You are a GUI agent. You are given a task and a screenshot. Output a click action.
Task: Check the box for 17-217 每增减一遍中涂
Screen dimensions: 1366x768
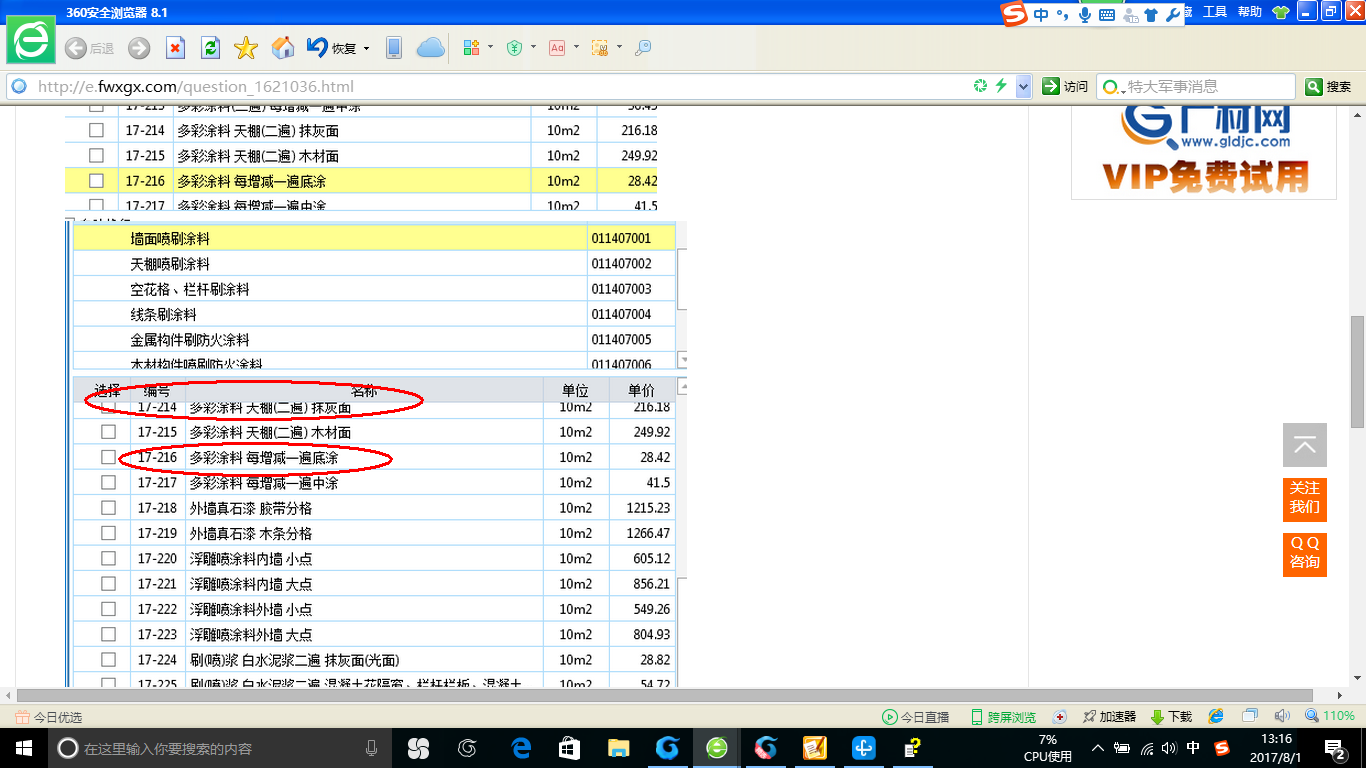pos(108,483)
